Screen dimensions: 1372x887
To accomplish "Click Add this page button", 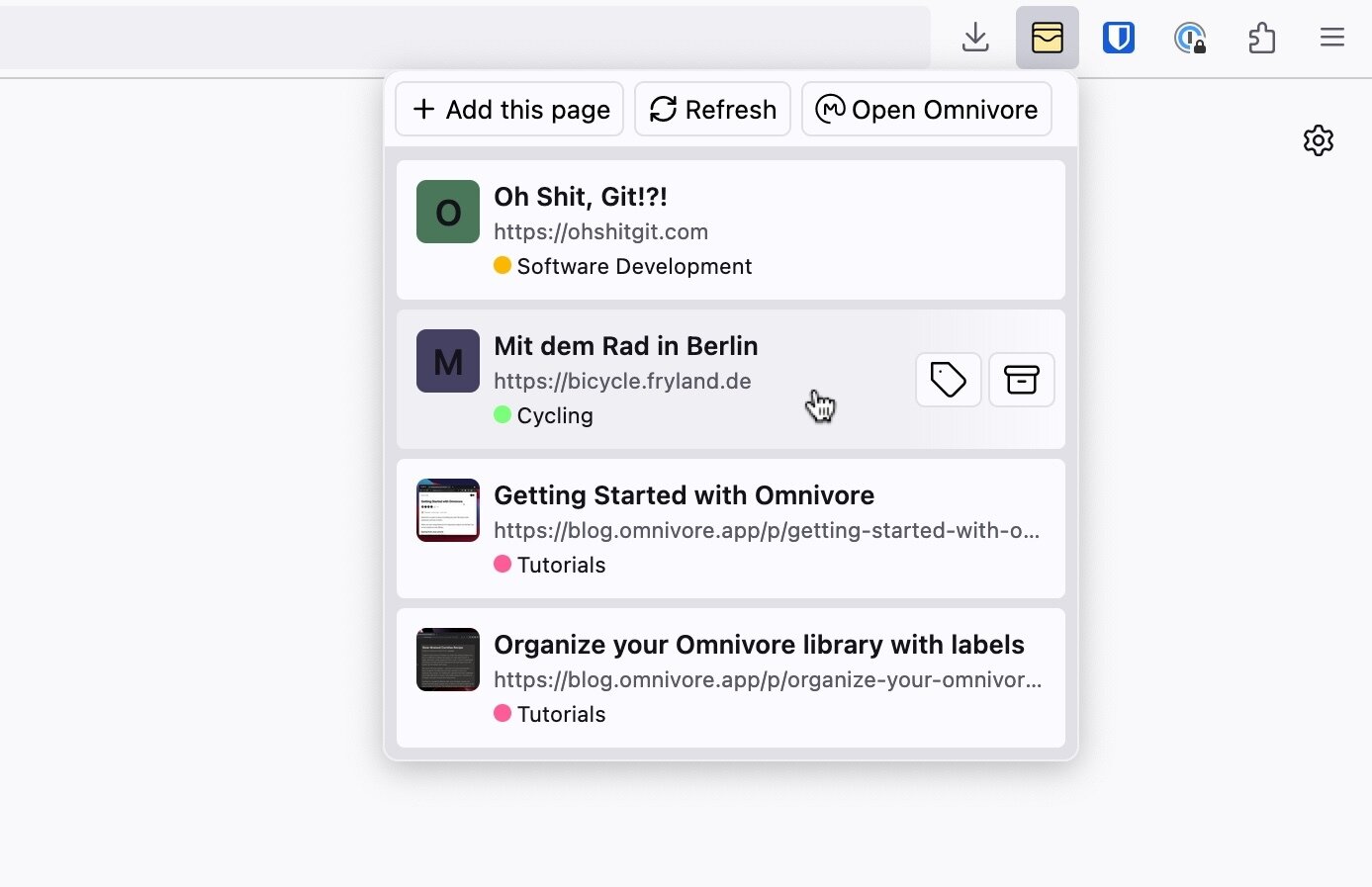I will (509, 109).
